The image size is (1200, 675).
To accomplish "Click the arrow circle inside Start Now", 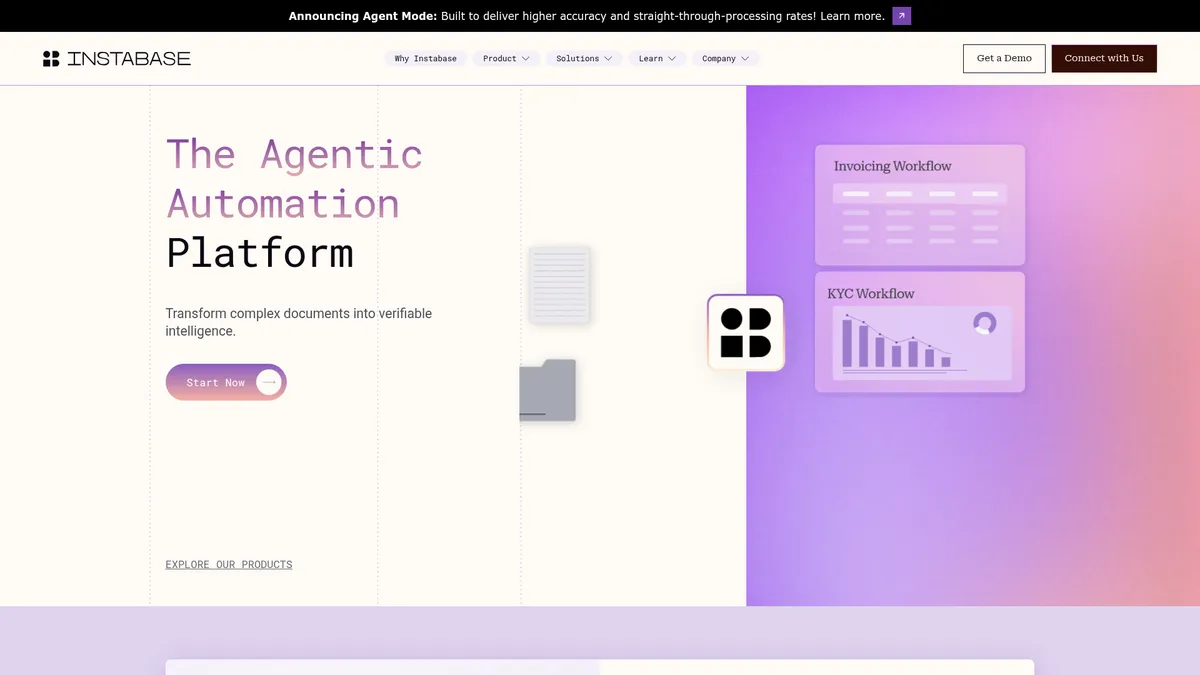I will click(x=268, y=382).
